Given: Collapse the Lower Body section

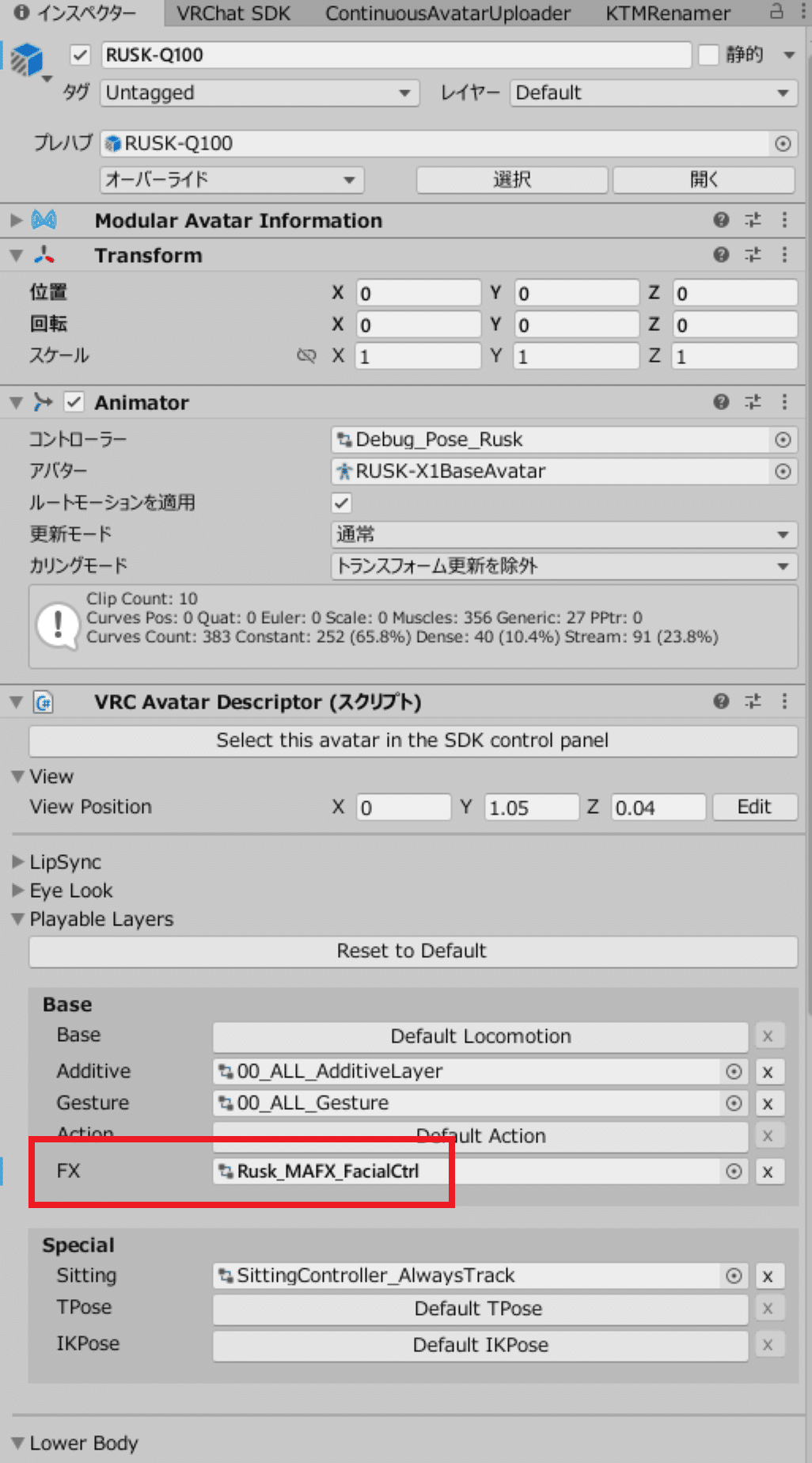Looking at the screenshot, I should pyautogui.click(x=18, y=1442).
